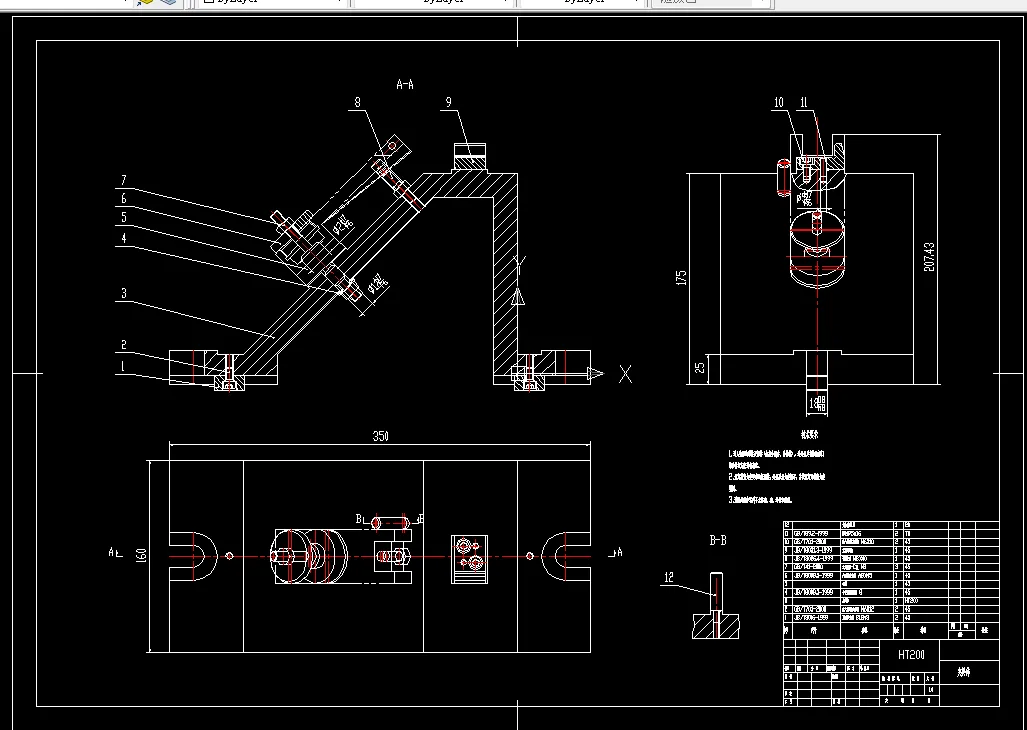Click the X axis label of the UCS icon
The height and width of the screenshot is (730, 1027).
[x=626, y=374]
